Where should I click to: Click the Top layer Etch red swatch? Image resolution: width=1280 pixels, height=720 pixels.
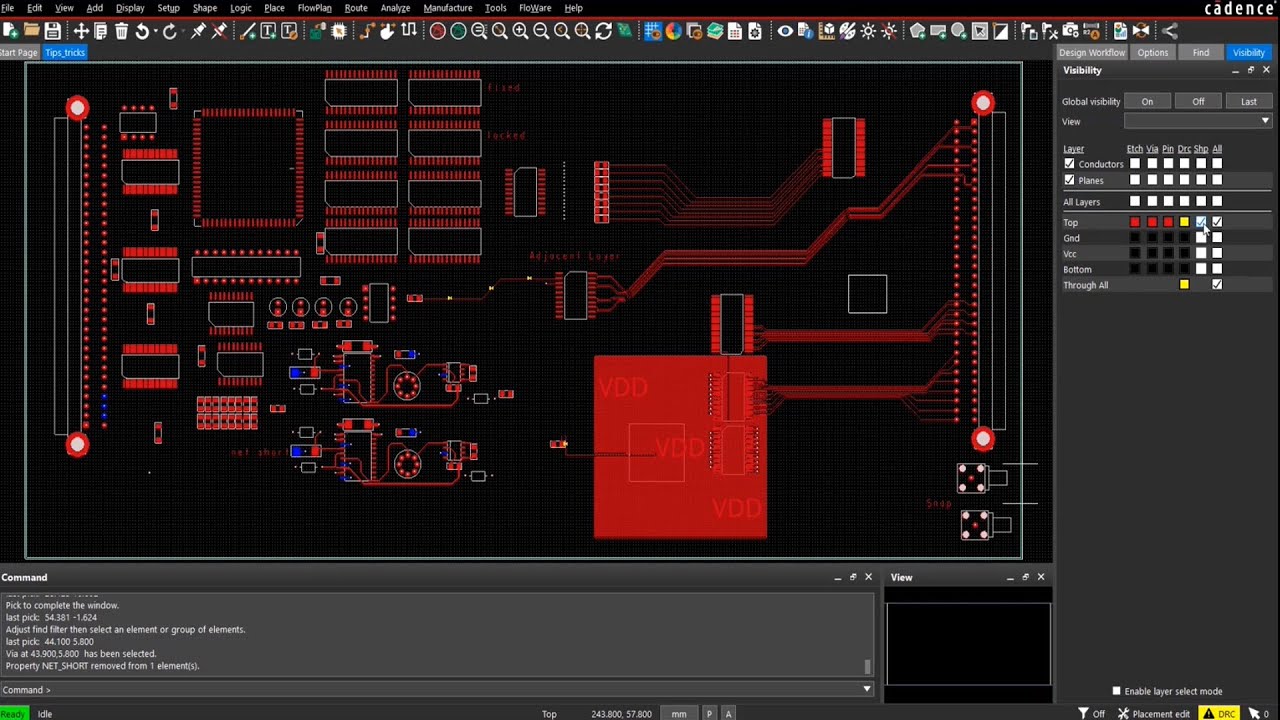click(x=1135, y=222)
